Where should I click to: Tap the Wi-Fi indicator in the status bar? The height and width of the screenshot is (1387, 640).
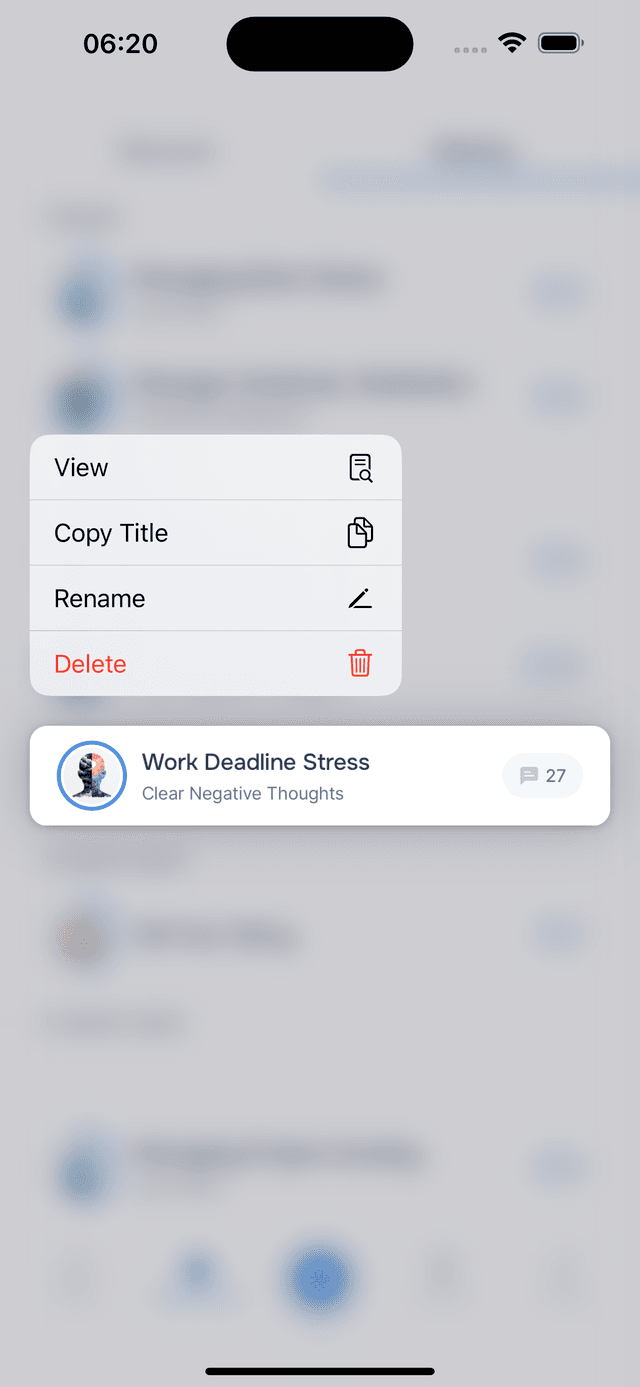point(512,43)
